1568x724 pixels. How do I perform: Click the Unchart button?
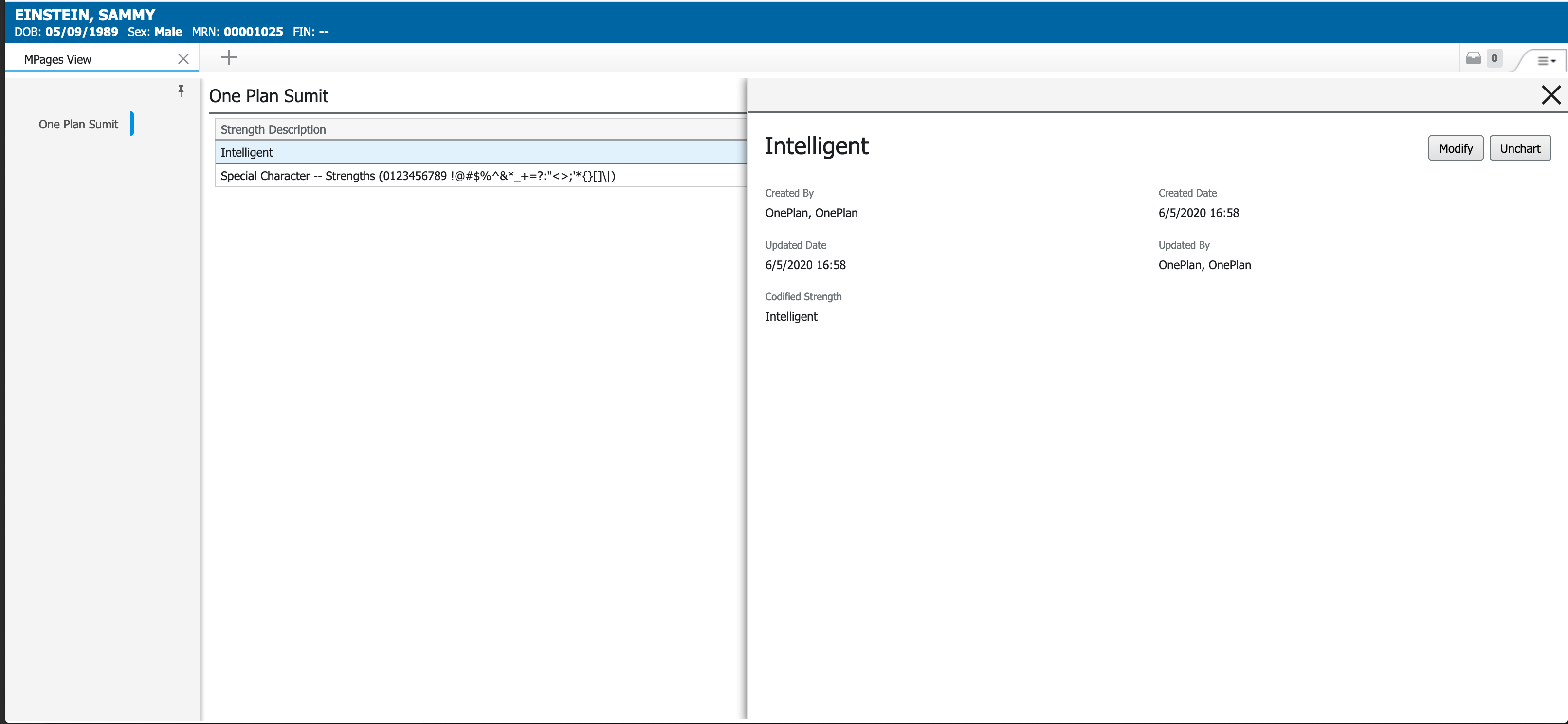click(1520, 148)
